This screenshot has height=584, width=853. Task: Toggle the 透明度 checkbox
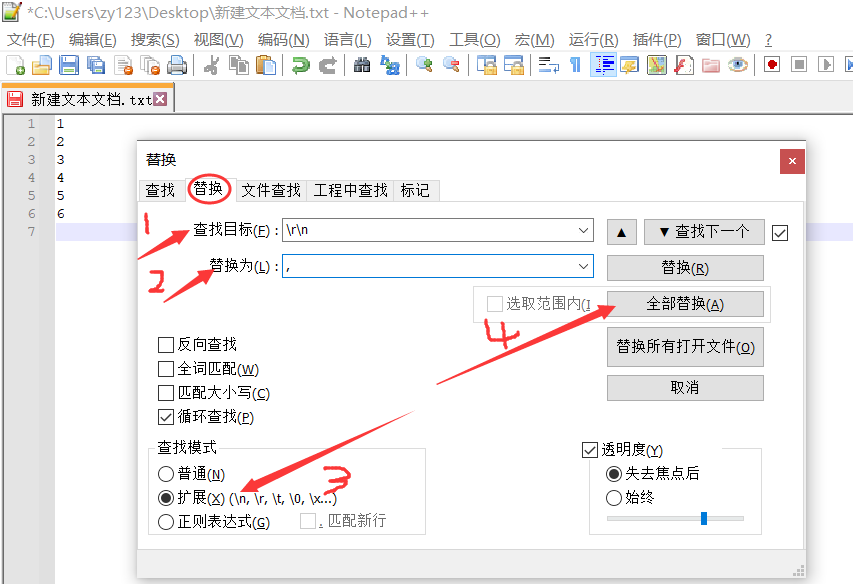click(x=590, y=450)
